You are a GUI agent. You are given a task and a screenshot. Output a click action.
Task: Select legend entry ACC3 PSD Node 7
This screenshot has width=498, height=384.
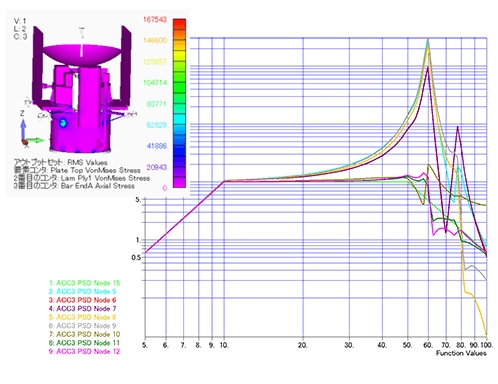click(x=82, y=309)
